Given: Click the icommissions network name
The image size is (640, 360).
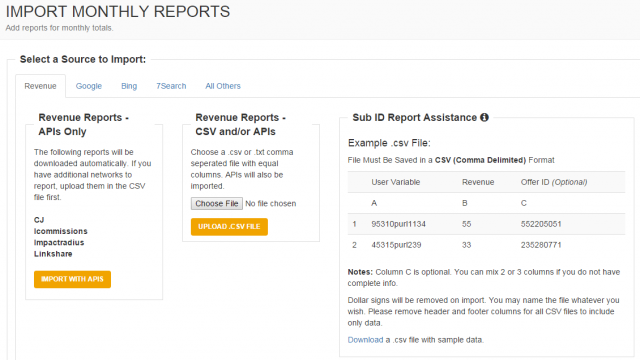Looking at the screenshot, I should click(x=61, y=231).
